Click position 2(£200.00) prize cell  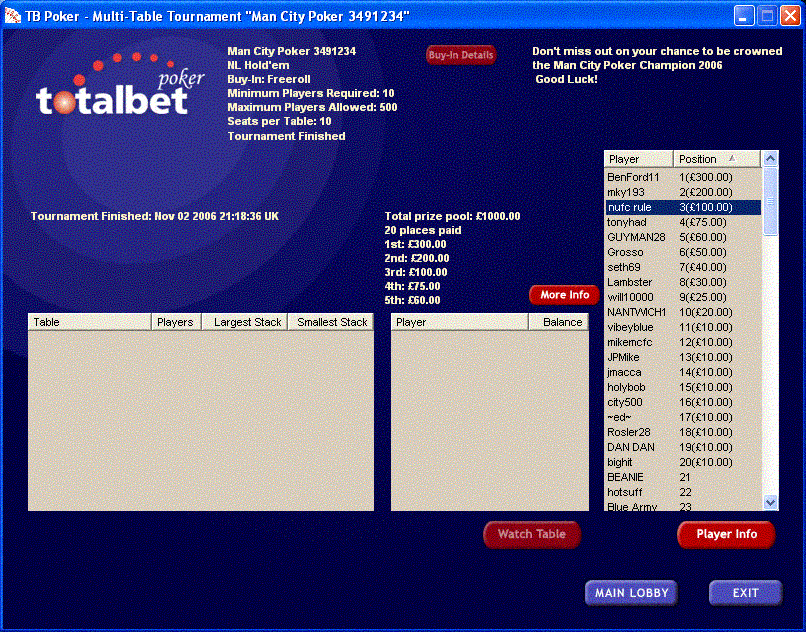(706, 192)
